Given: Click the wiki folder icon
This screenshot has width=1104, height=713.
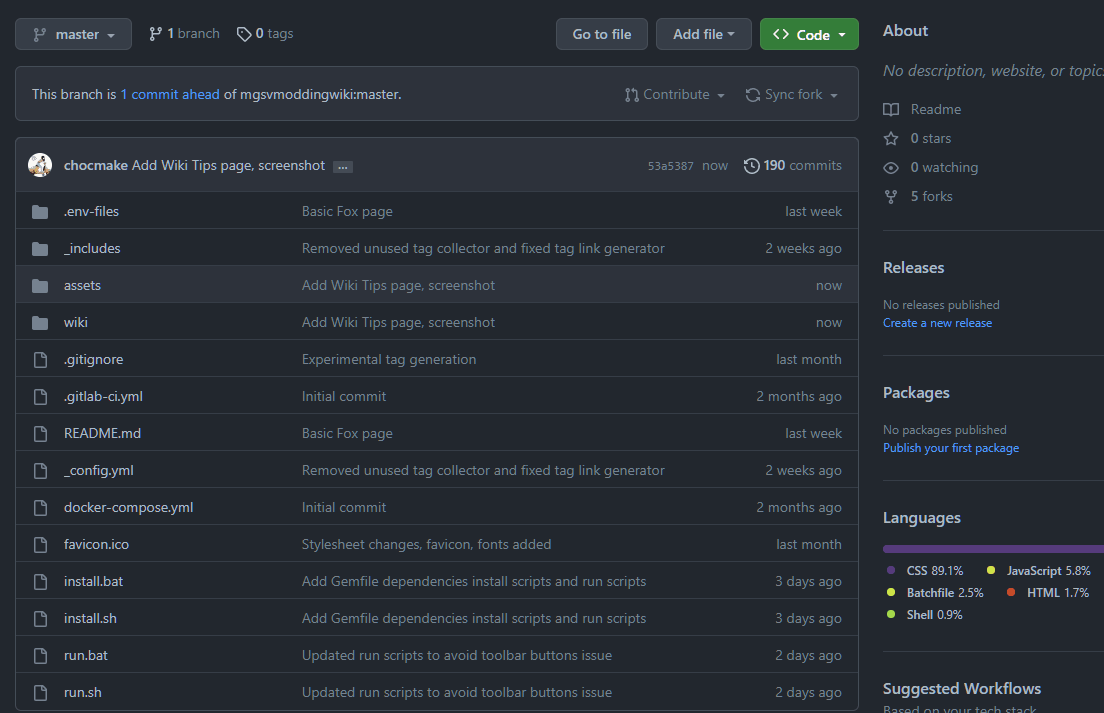Looking at the screenshot, I should pyautogui.click(x=40, y=323).
